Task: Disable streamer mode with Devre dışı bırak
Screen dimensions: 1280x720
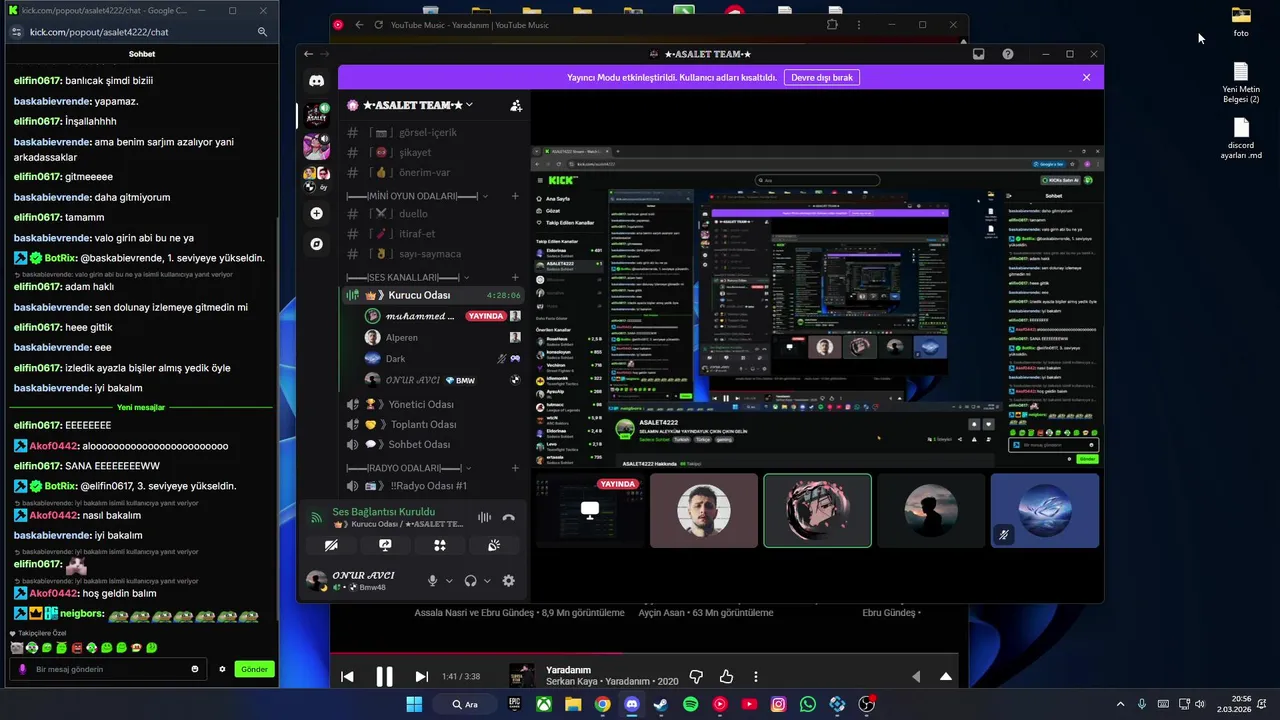Action: [x=822, y=77]
